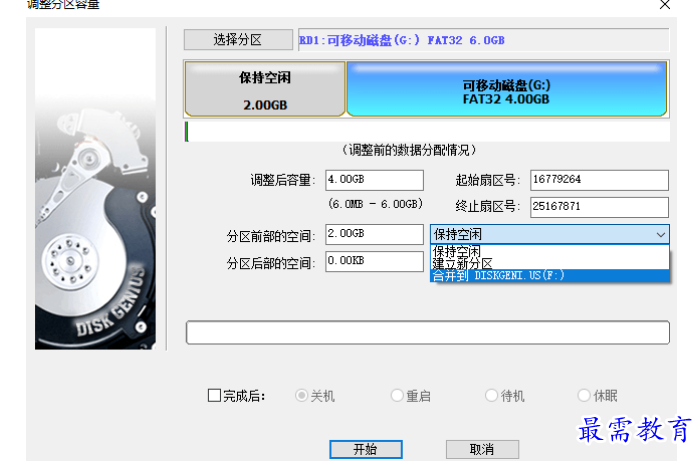Image resolution: width=700 pixels, height=461 pixels.
Task: Choose 保持空闲 in the dropdown list
Action: click(550, 251)
